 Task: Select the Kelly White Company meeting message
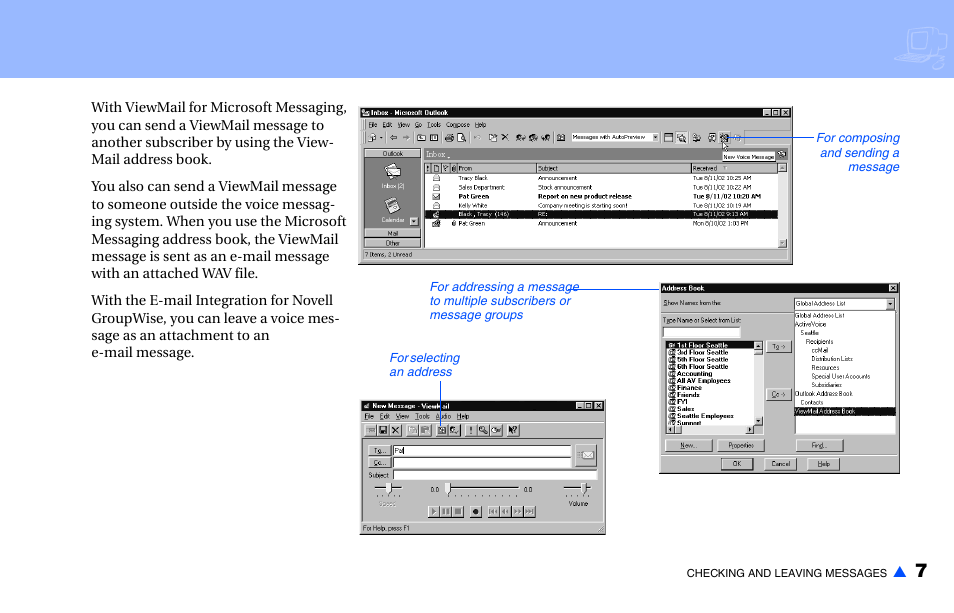pyautogui.click(x=602, y=206)
